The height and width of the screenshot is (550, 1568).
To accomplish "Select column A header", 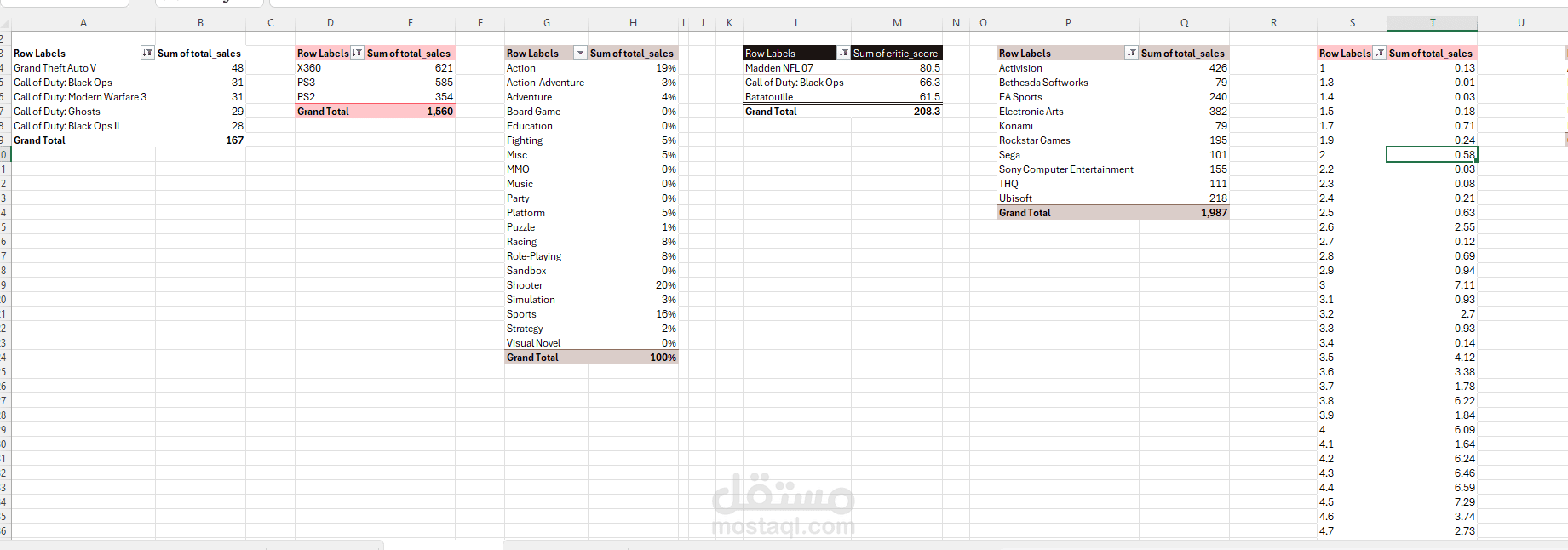I will point(83,23).
